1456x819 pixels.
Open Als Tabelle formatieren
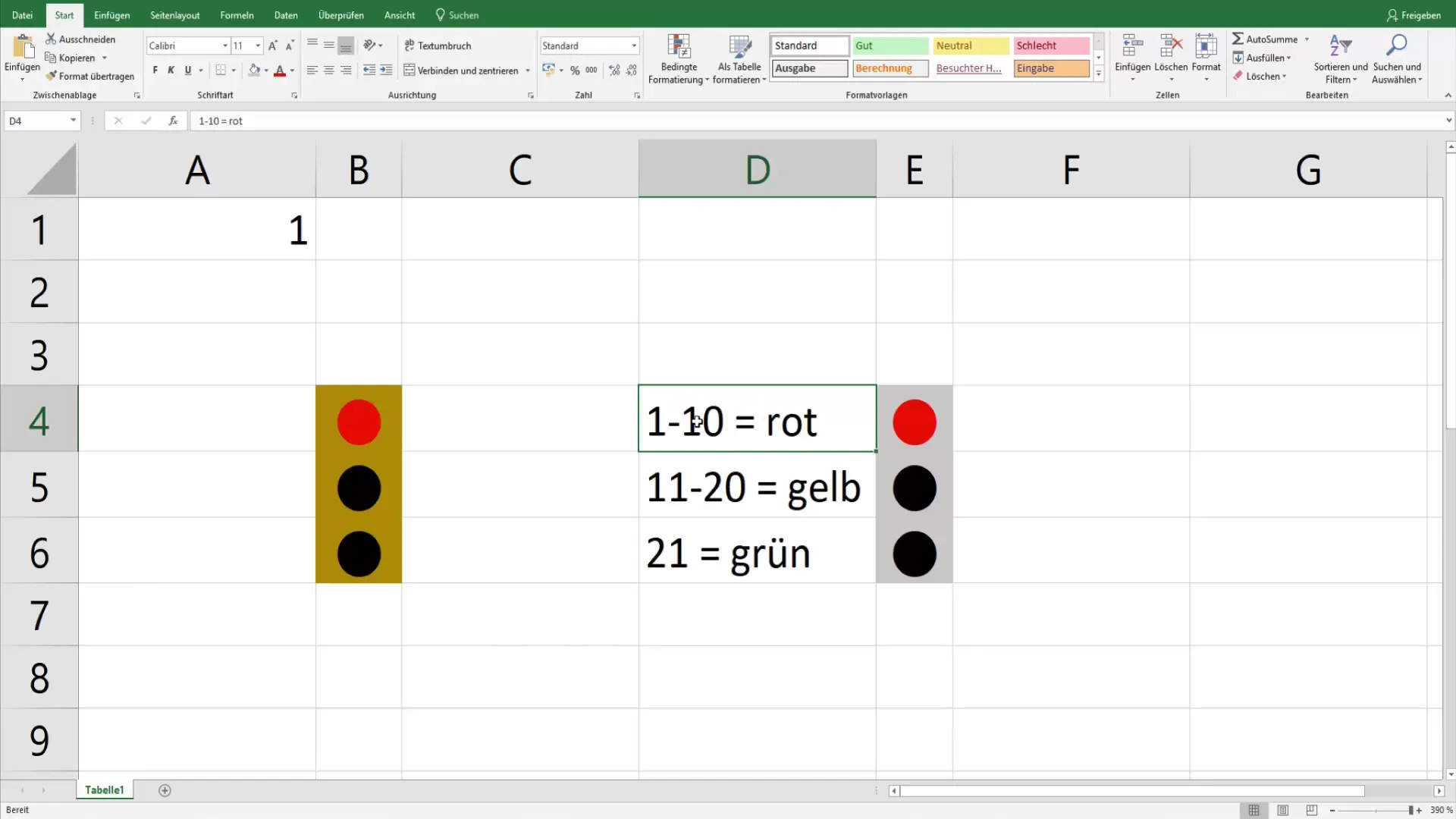[x=739, y=59]
